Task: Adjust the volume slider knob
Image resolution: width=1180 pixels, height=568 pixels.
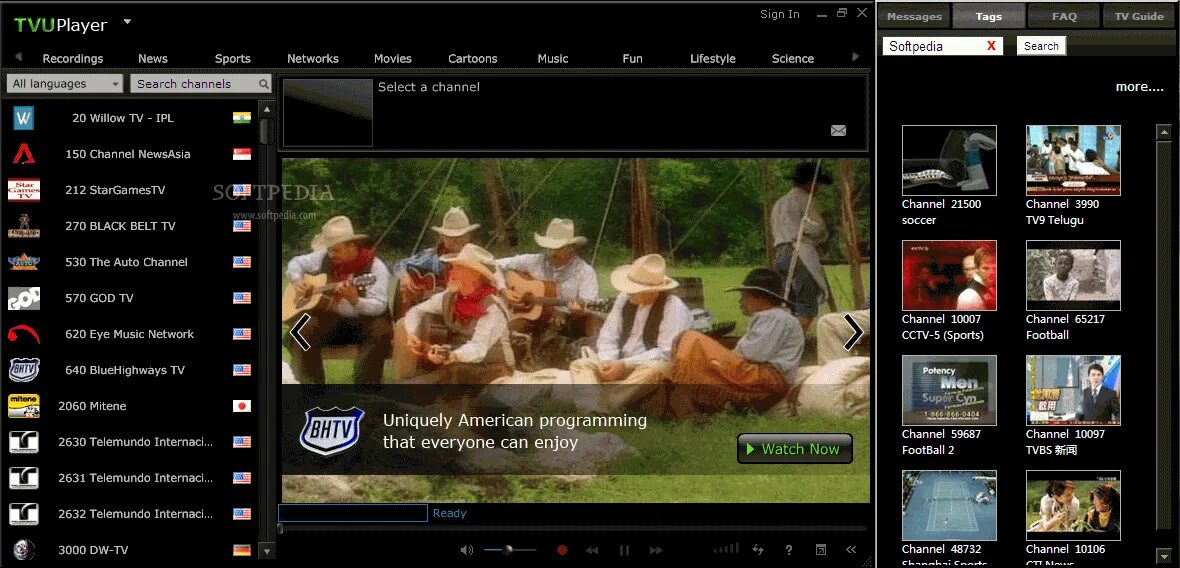Action: tap(508, 550)
